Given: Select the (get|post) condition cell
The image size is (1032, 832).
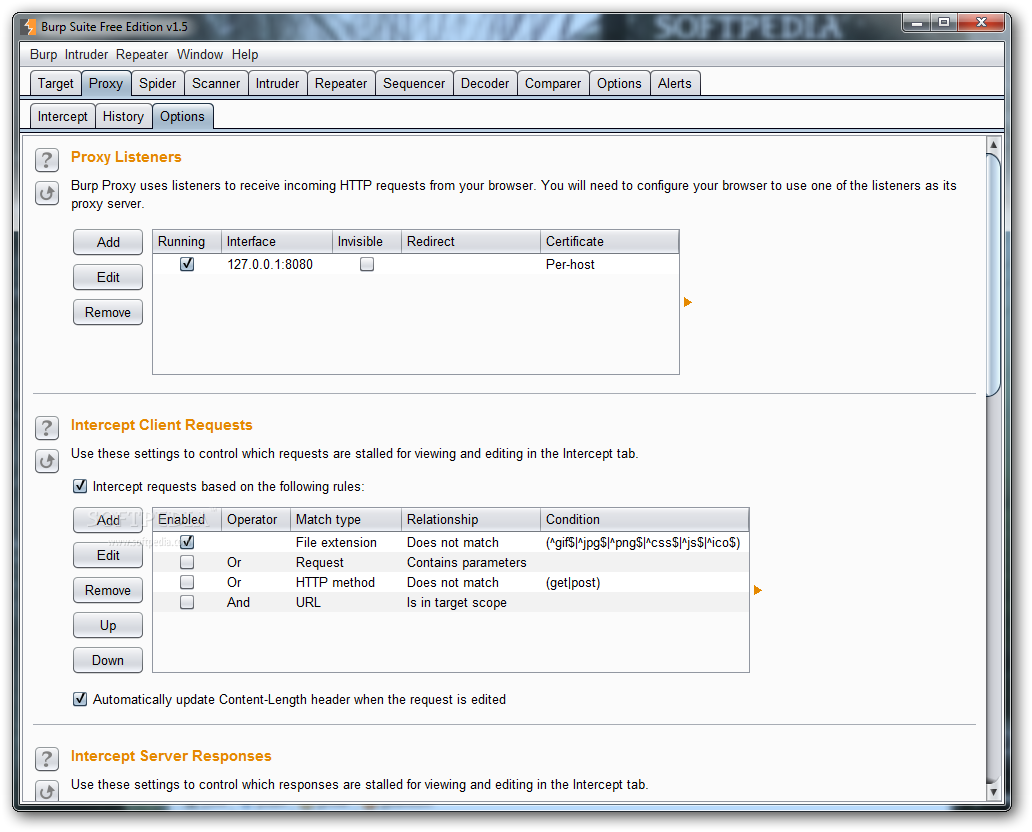Looking at the screenshot, I should click(644, 582).
